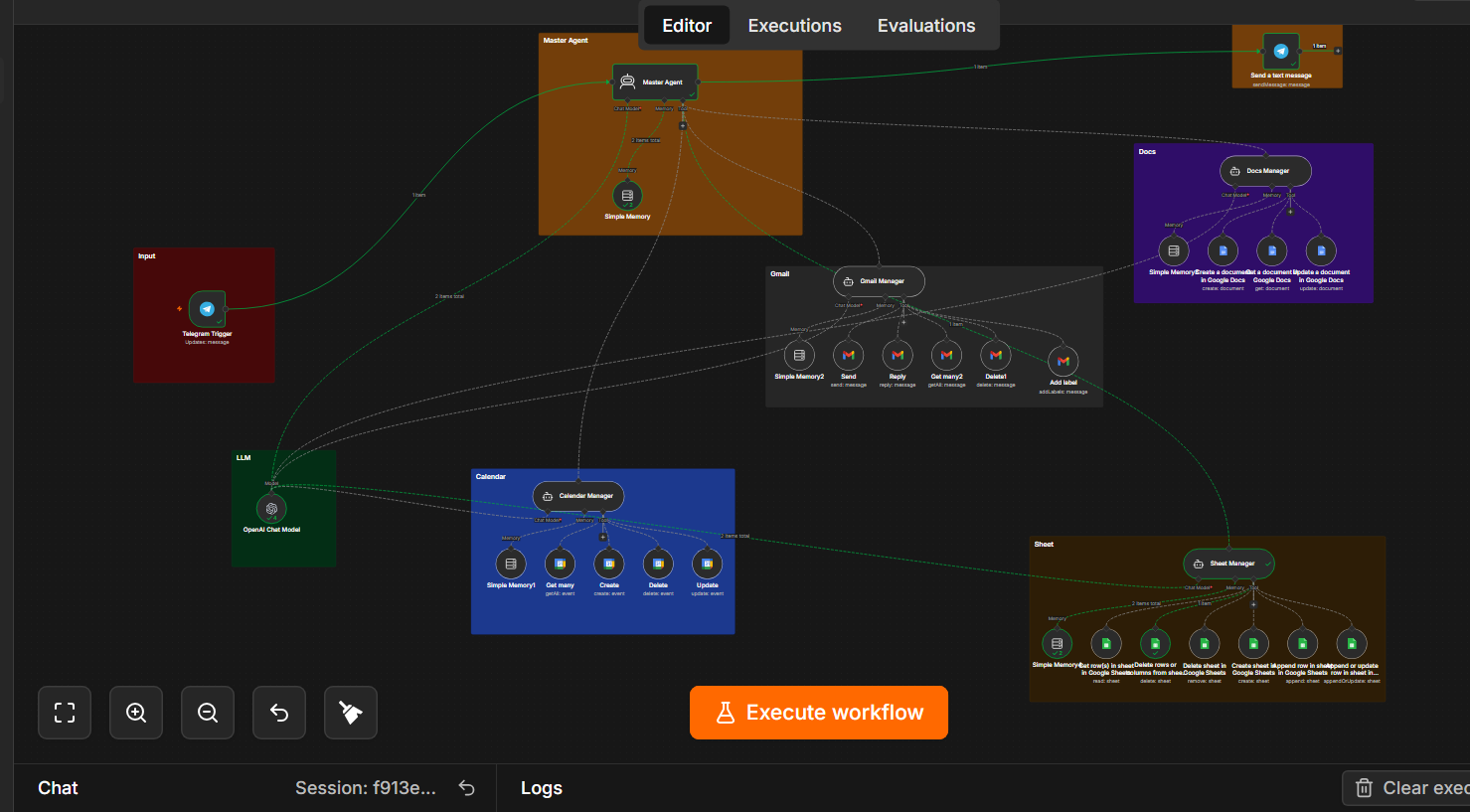Select the Simple Memory2 node
This screenshot has height=812, width=1470.
(799, 355)
